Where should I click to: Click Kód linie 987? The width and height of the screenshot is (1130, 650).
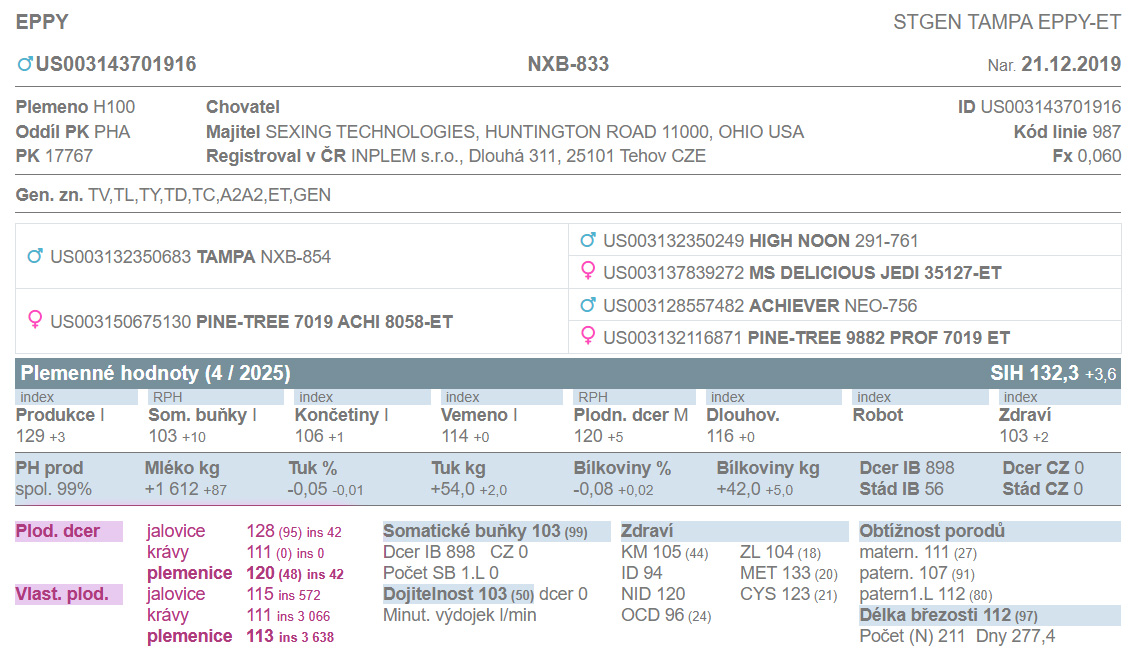tap(1067, 132)
